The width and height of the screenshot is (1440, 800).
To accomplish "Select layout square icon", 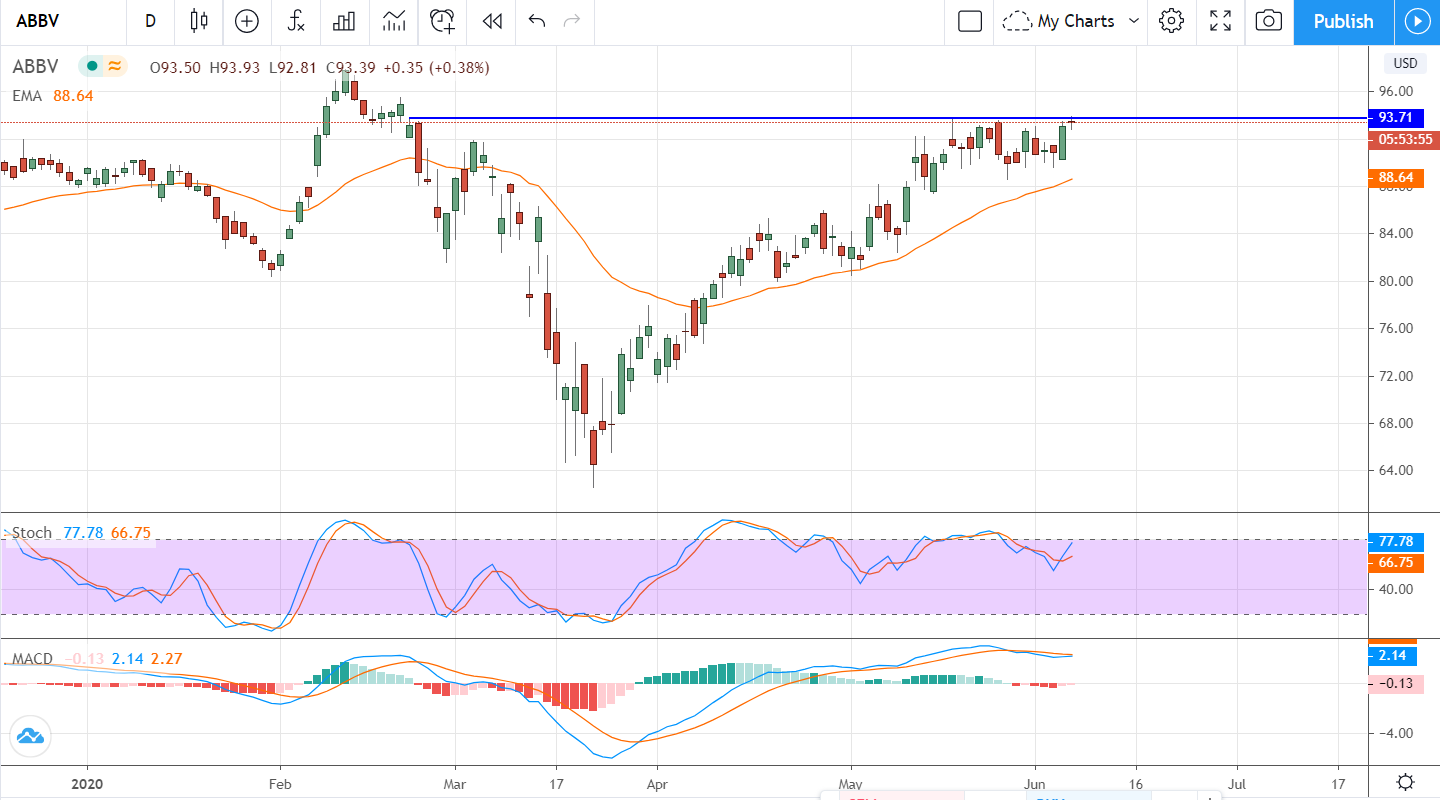I will [x=969, y=21].
